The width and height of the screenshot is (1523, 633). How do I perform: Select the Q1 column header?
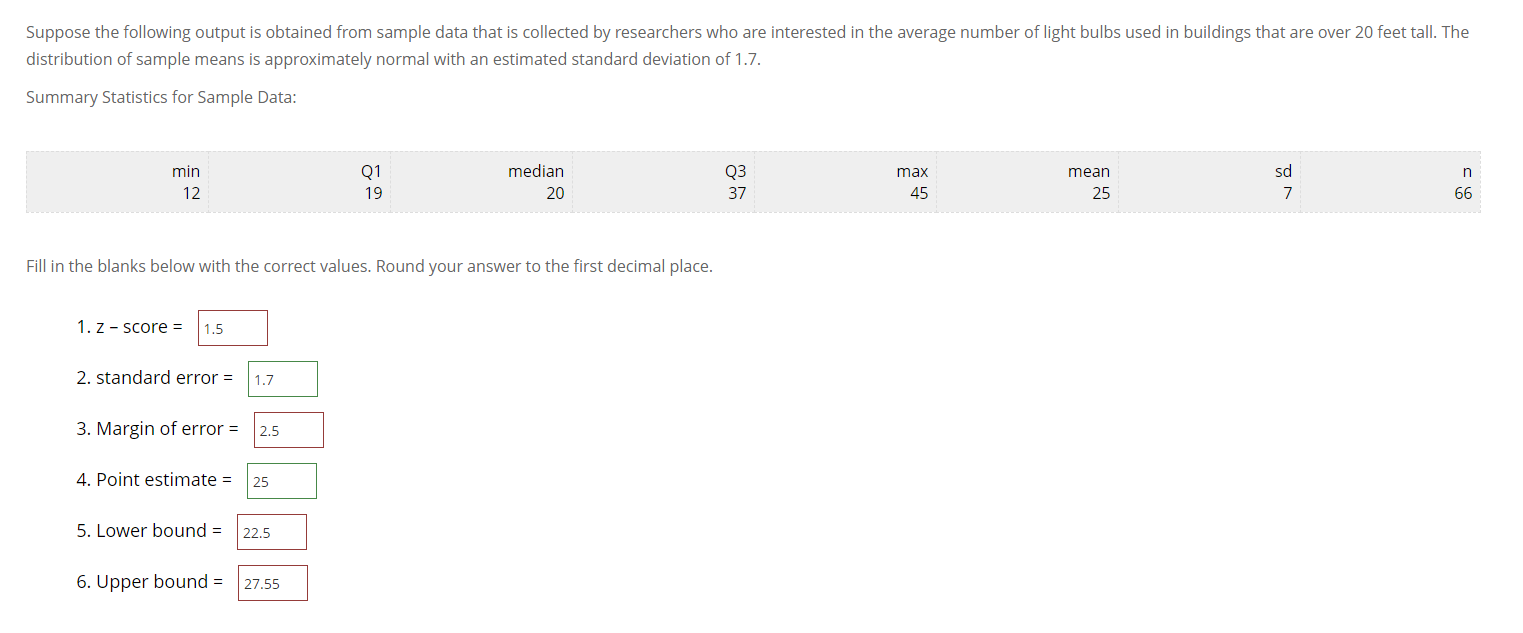(371, 171)
